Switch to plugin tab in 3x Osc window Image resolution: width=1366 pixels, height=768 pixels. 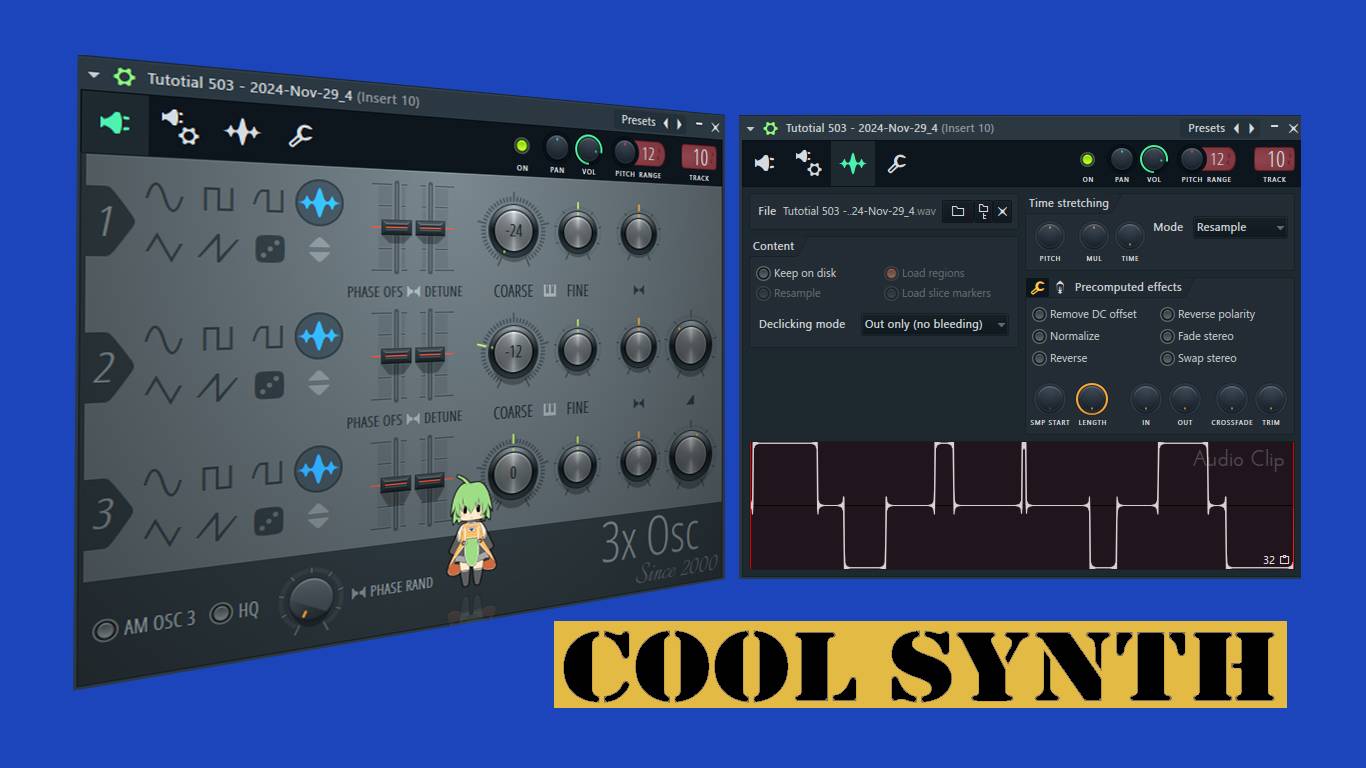pyautogui.click(x=115, y=123)
